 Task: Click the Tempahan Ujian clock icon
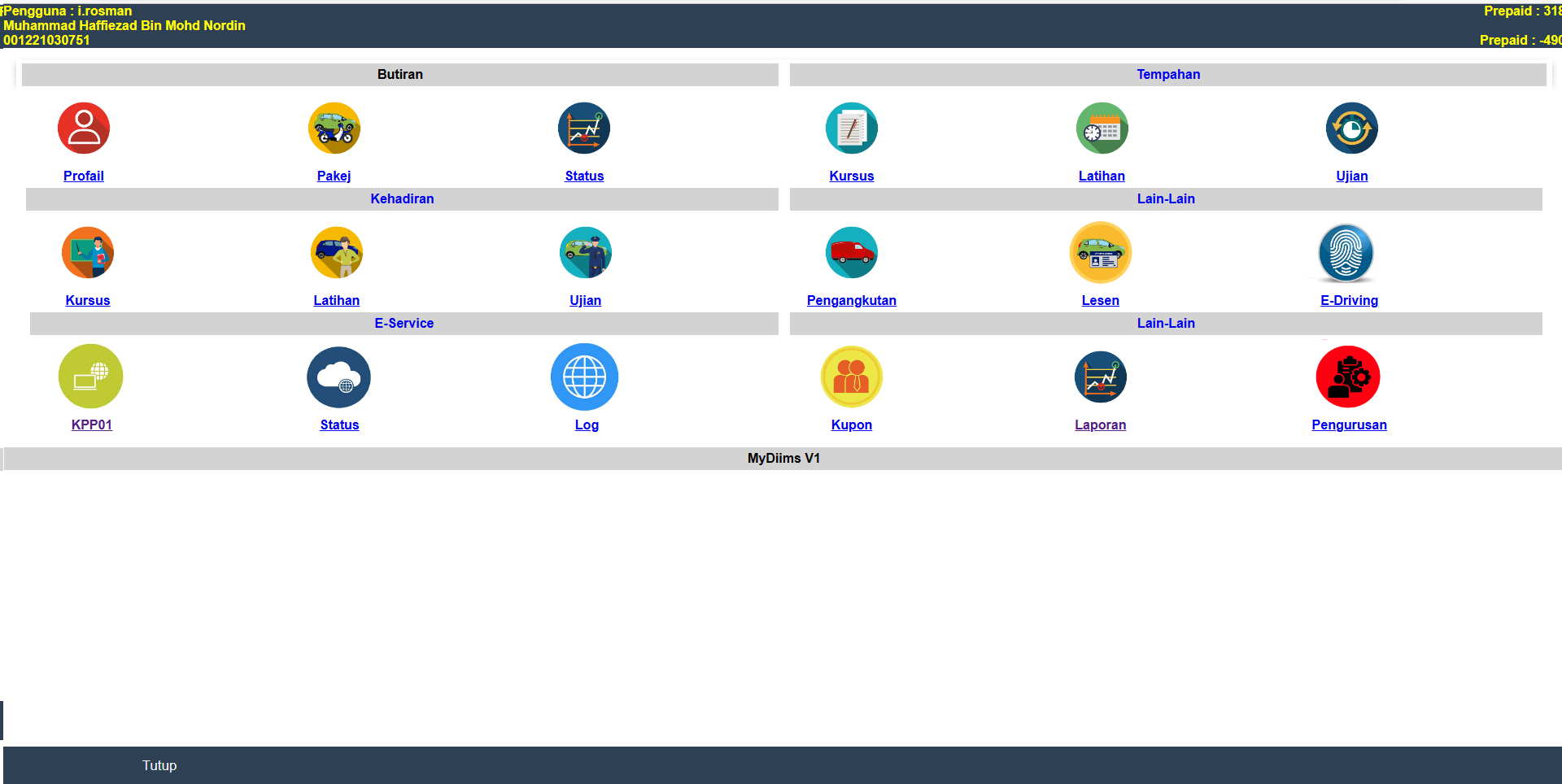[x=1351, y=128]
